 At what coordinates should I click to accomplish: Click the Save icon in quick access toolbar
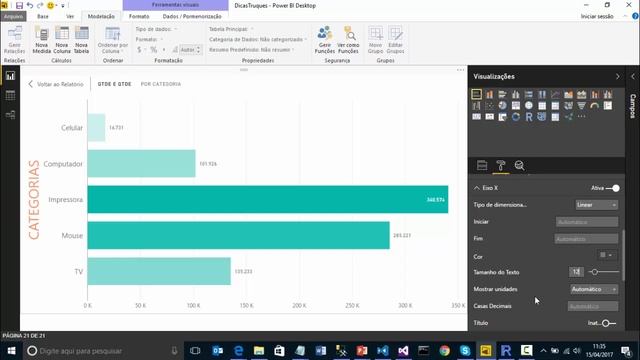click(x=19, y=5)
